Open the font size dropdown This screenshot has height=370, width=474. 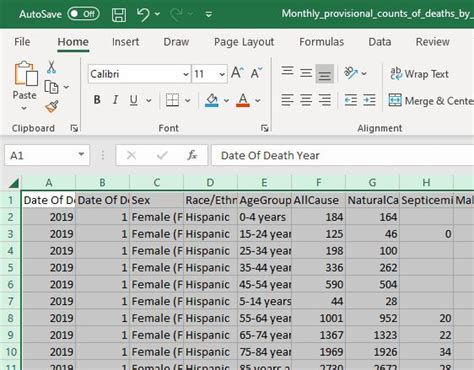[x=222, y=74]
